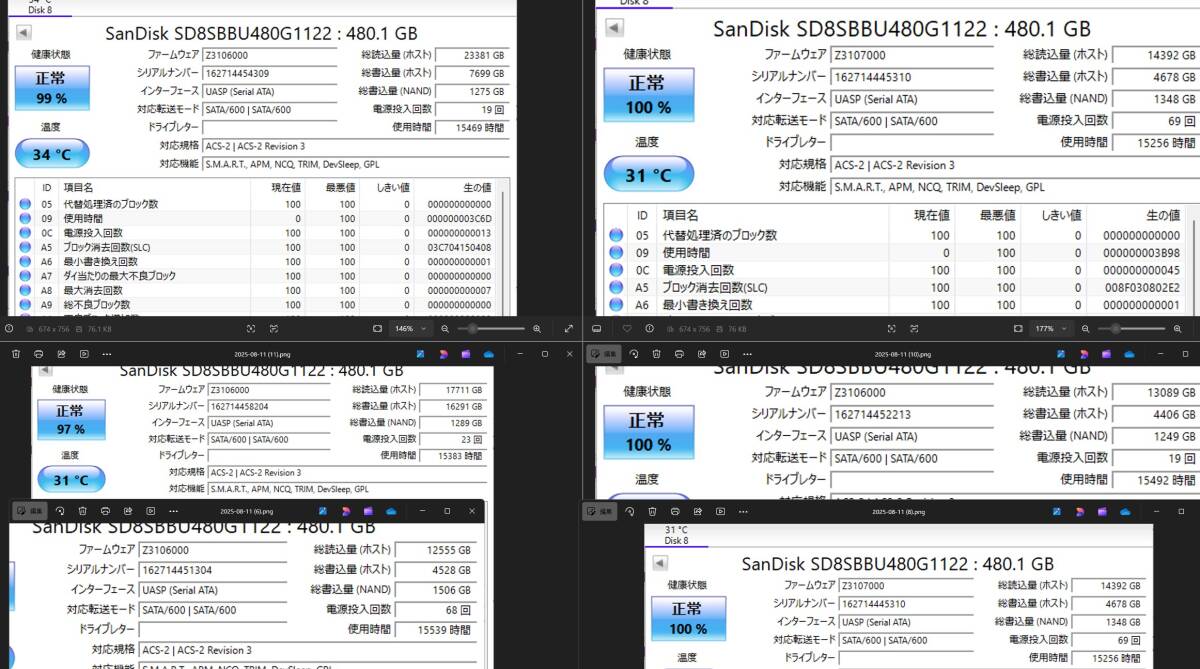This screenshot has width=1200, height=669.
Task: Rotate the image 2025-08-11 (10).png
Action: pos(634,354)
